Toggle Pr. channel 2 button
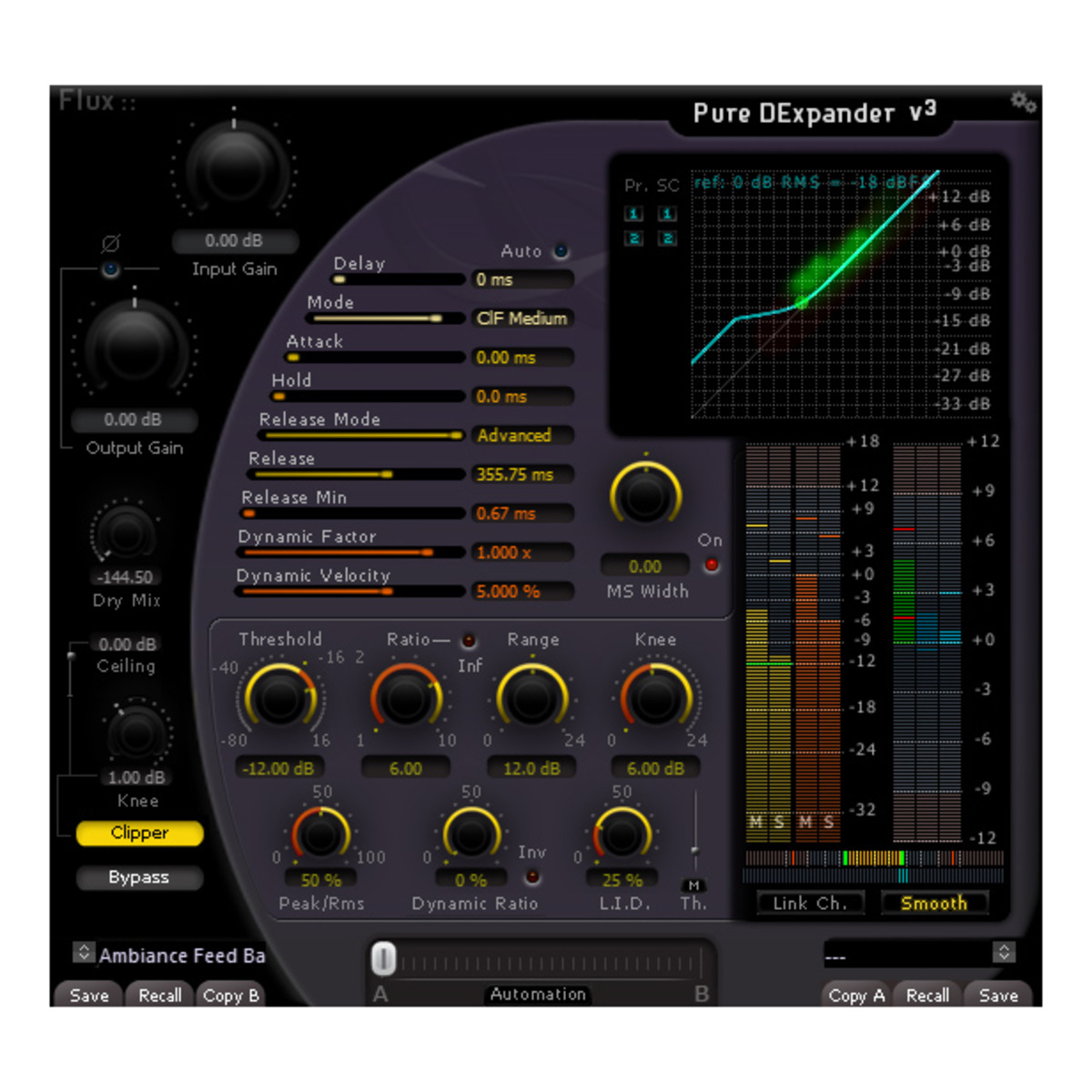The height and width of the screenshot is (1092, 1092). click(x=634, y=238)
